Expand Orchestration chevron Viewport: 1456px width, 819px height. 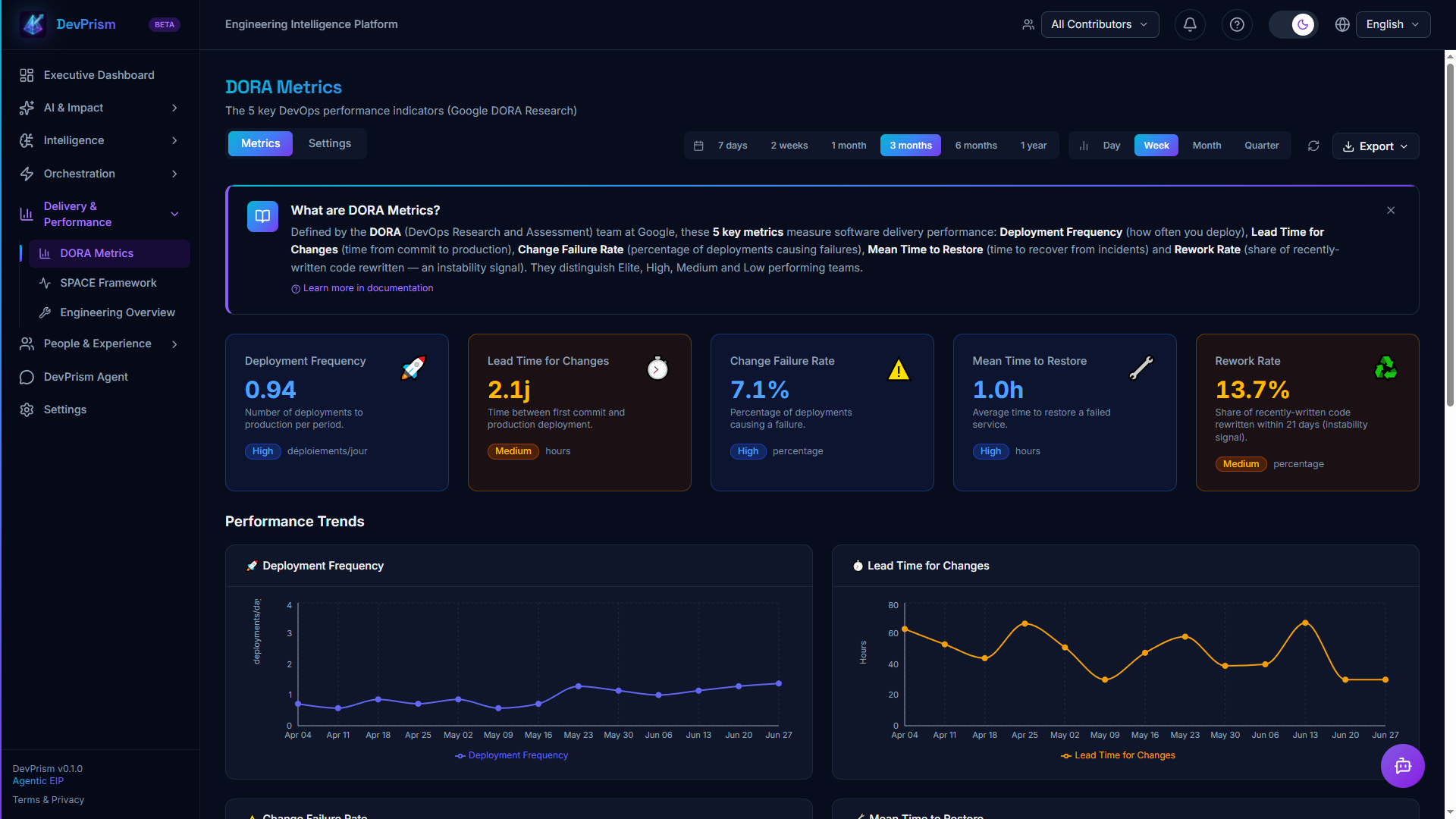pos(175,174)
